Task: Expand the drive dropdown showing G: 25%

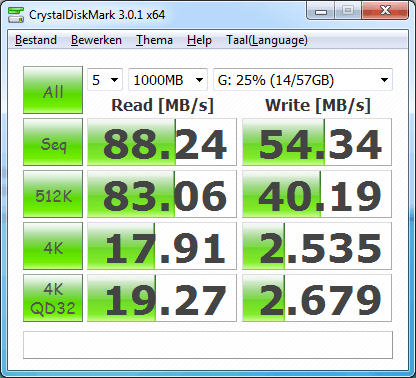Action: tap(303, 80)
